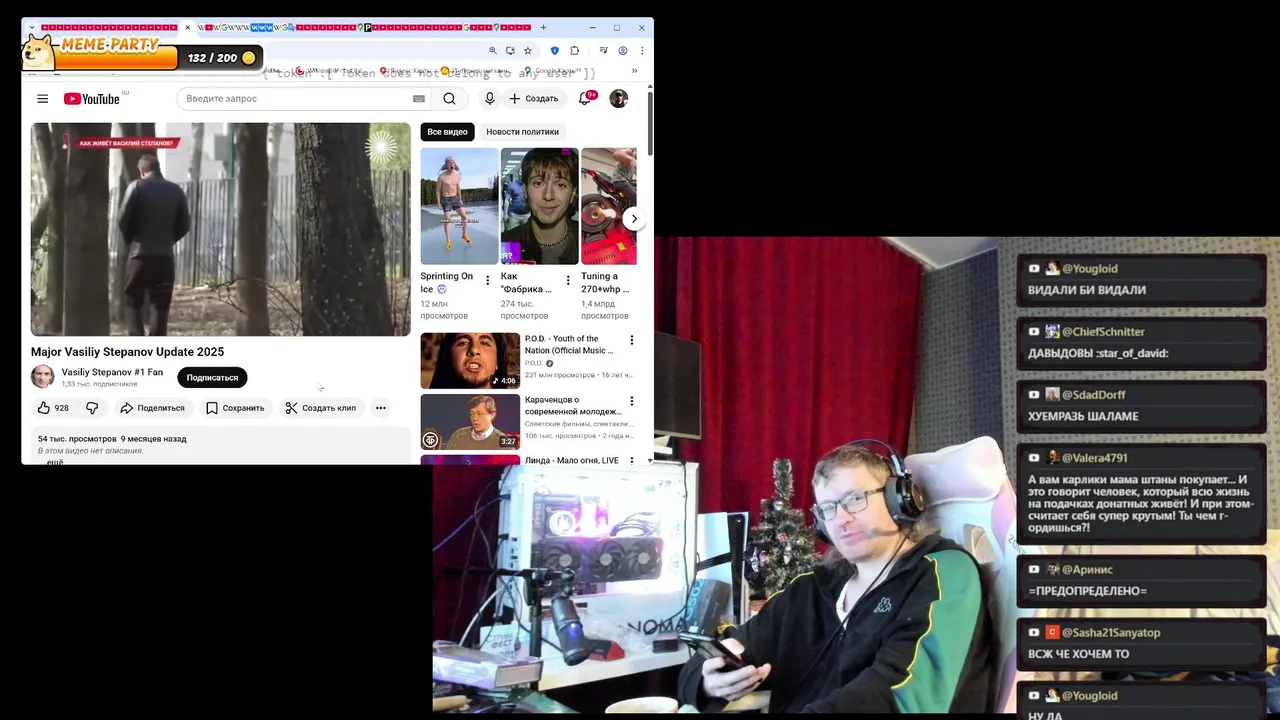Open the YouTube hamburger guide menu
The image size is (1280, 720).
[x=42, y=99]
